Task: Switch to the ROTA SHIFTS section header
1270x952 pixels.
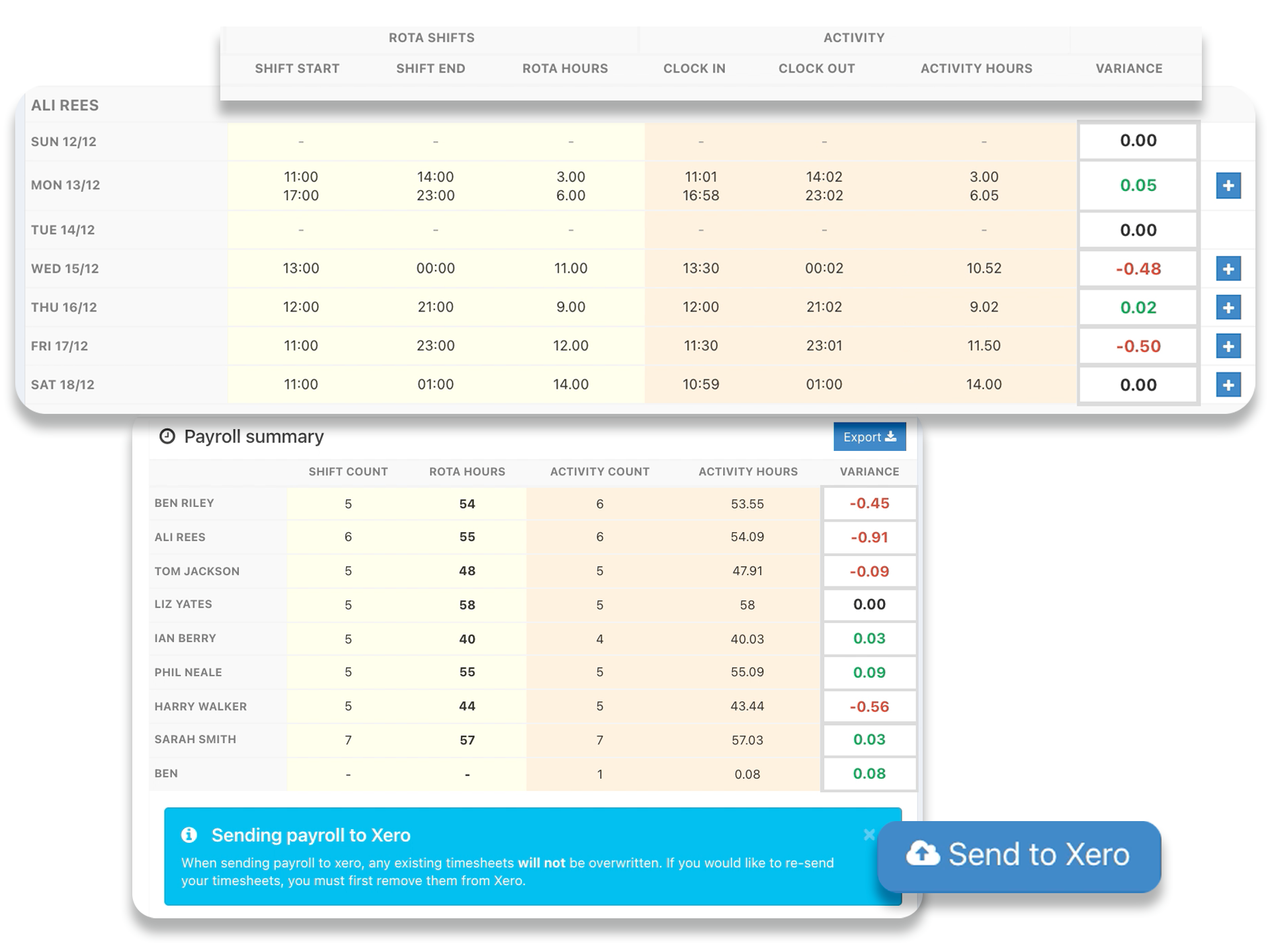Action: [x=429, y=38]
